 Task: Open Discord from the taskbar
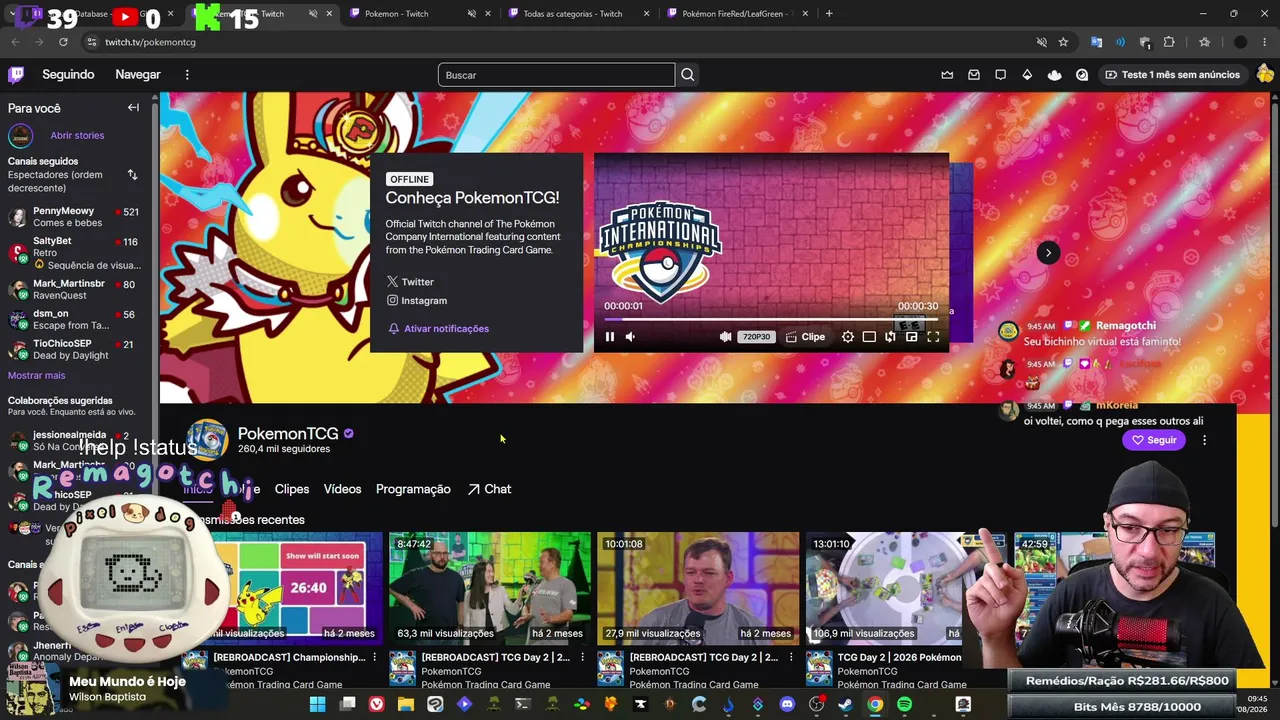coord(787,705)
